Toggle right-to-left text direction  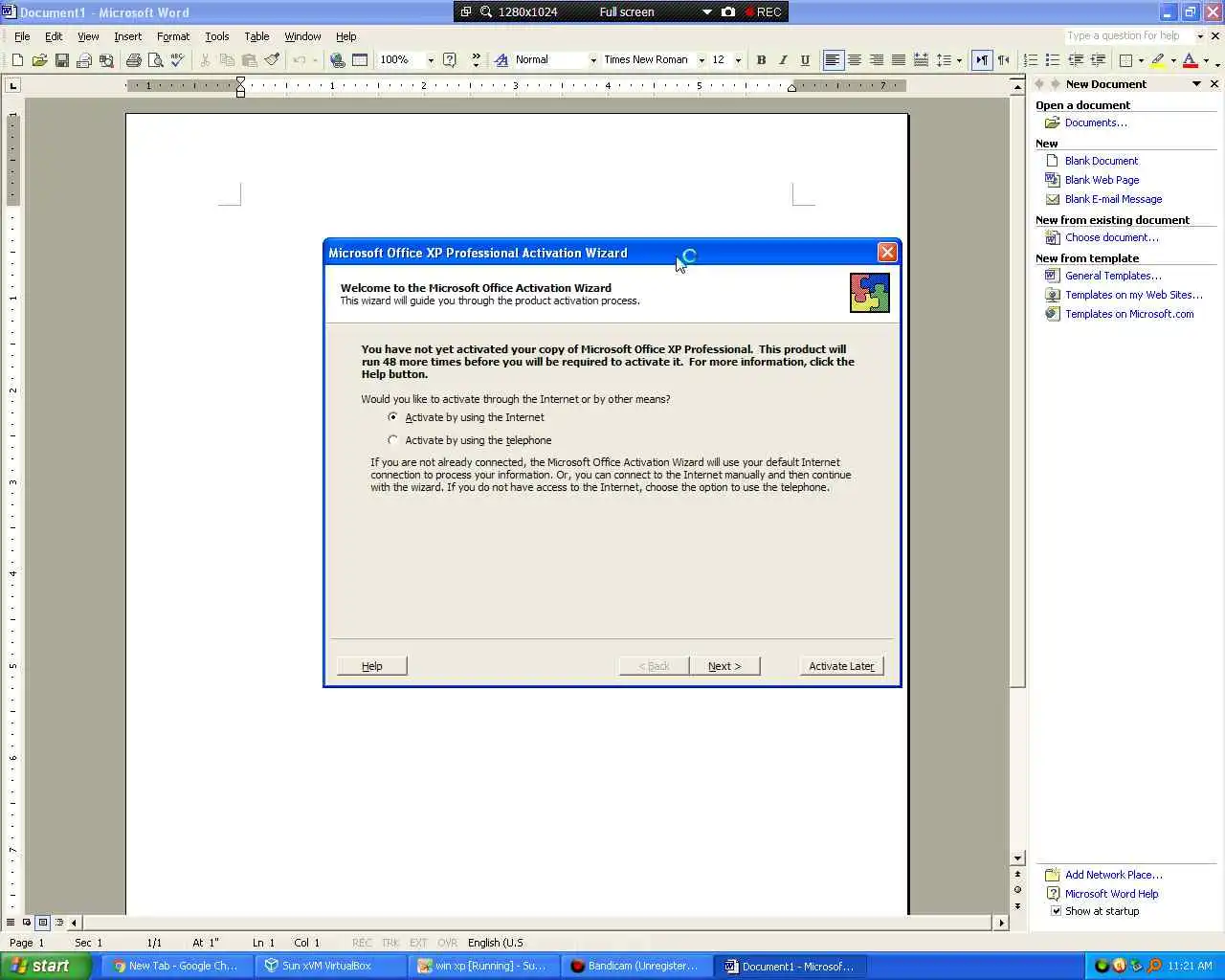[1004, 59]
